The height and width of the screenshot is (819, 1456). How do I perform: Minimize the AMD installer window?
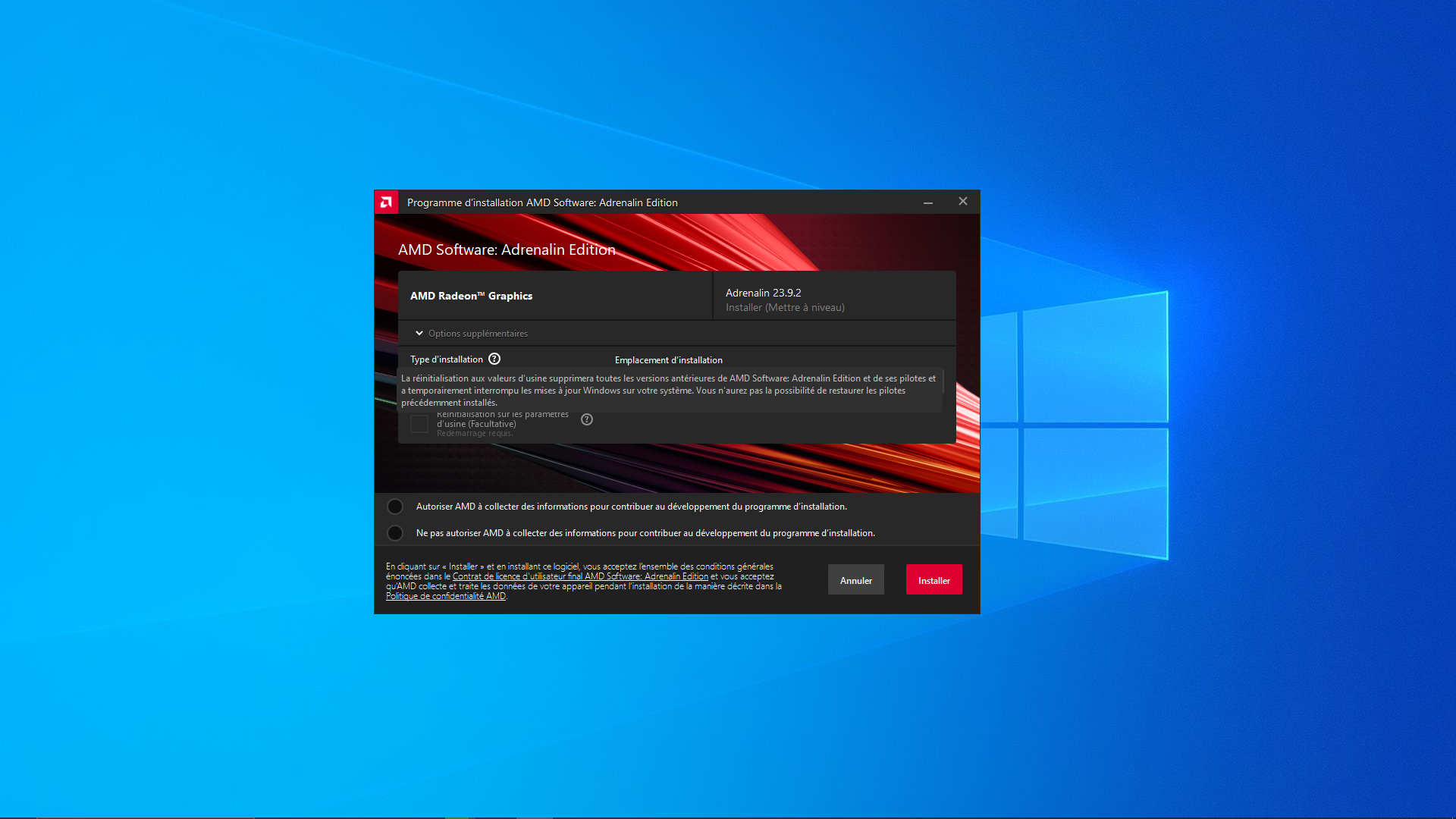927,202
